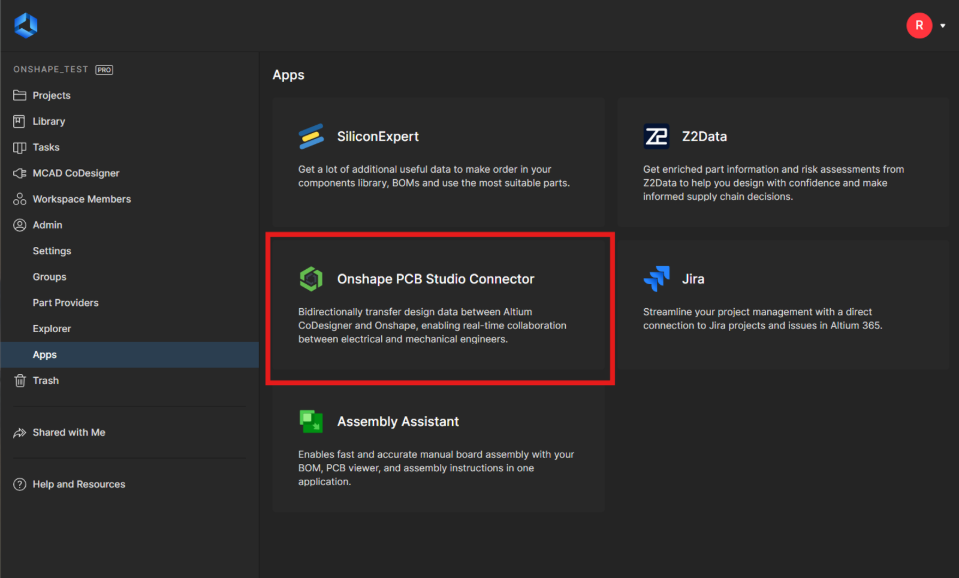Open Library in the sidebar
This screenshot has width=959, height=578.
pyautogui.click(x=49, y=121)
